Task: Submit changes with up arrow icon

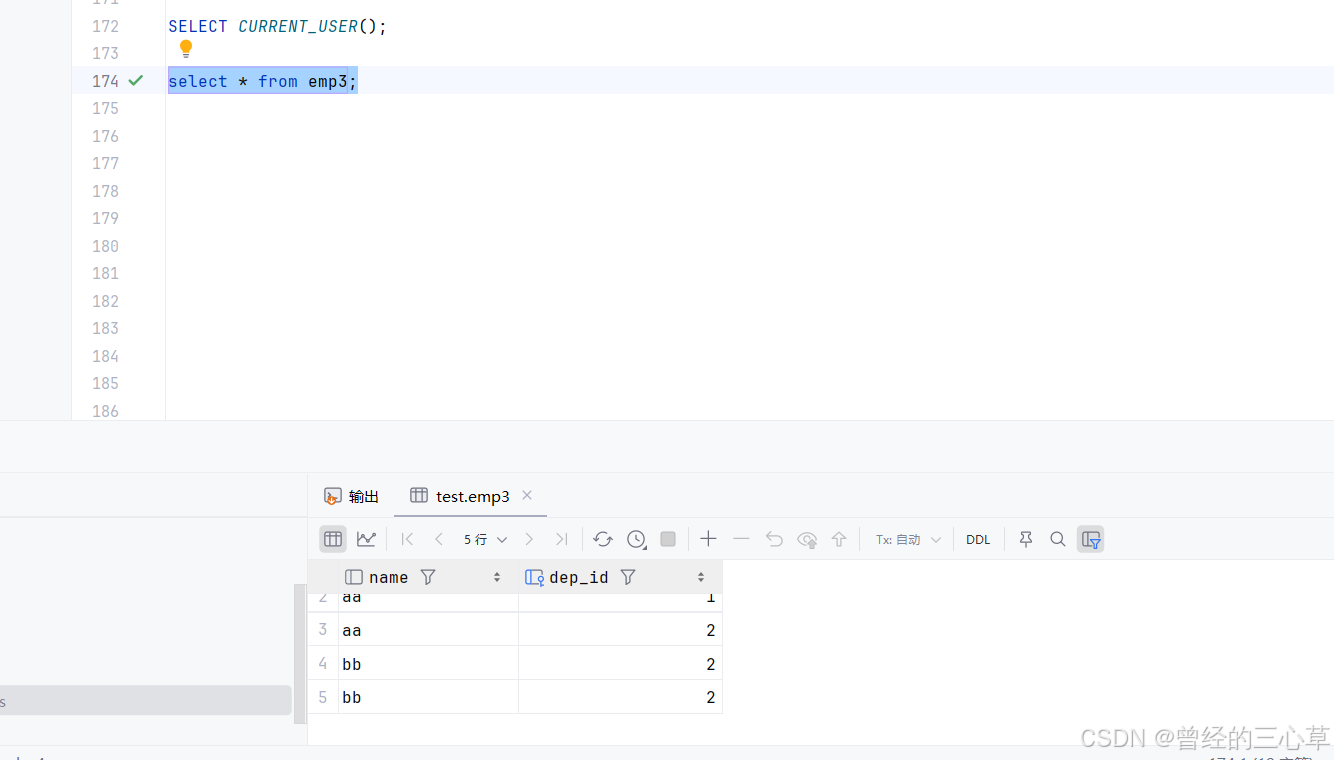Action: [839, 539]
